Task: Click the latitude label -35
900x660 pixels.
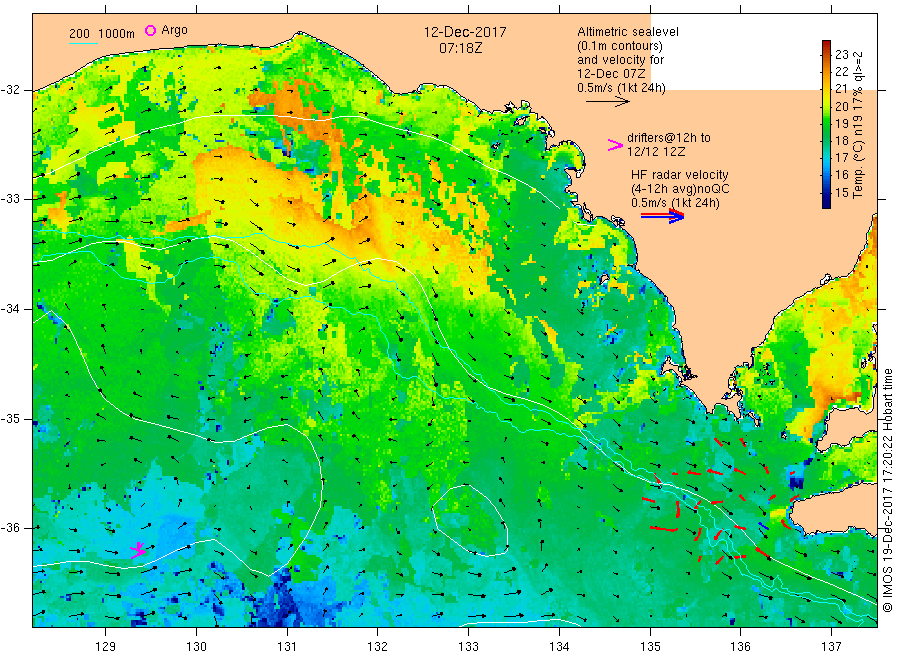Action: point(11,418)
